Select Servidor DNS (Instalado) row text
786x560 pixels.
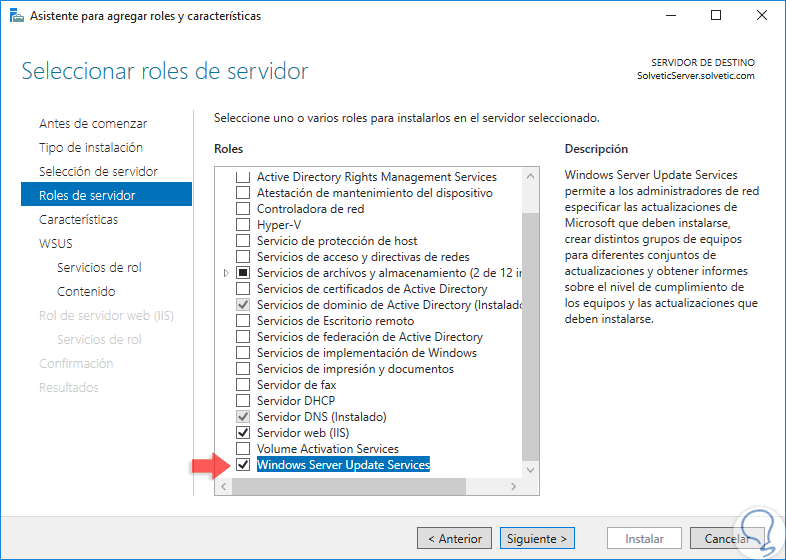pyautogui.click(x=321, y=417)
